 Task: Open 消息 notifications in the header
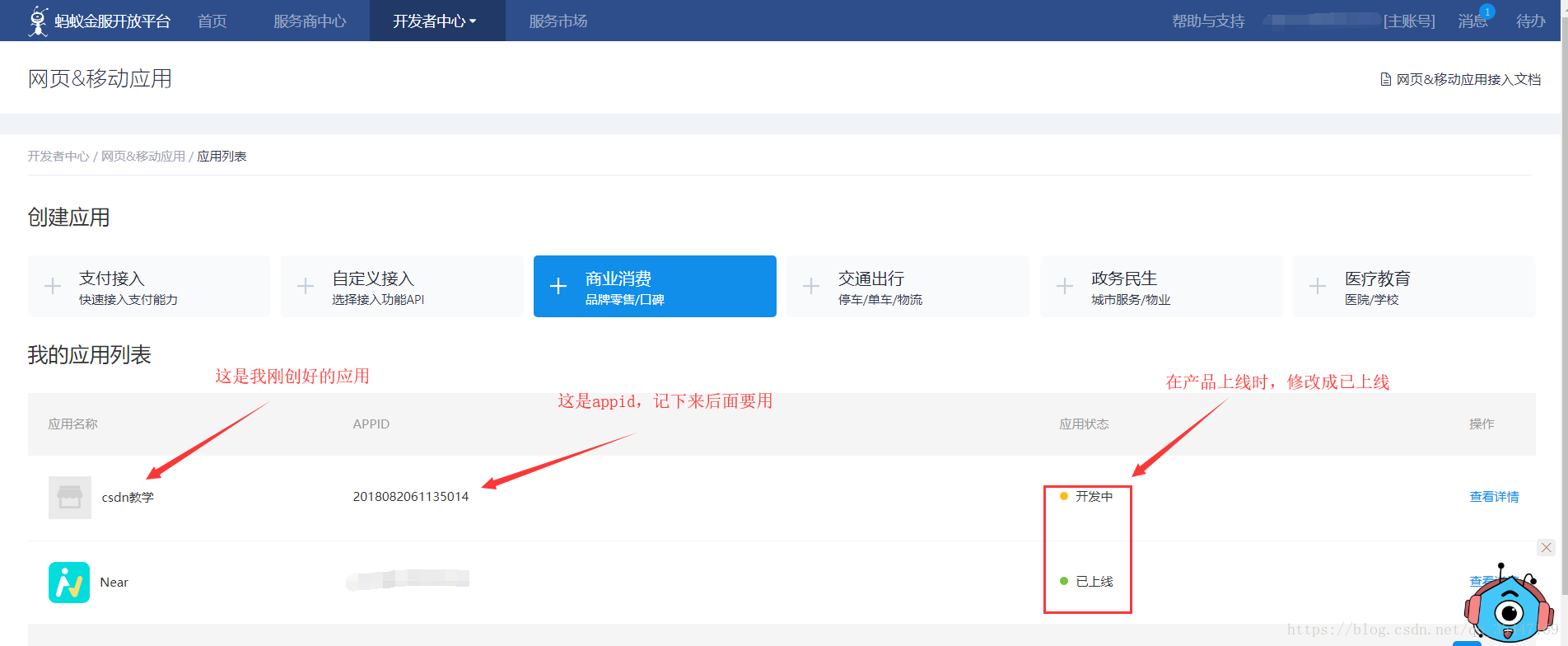click(1472, 21)
